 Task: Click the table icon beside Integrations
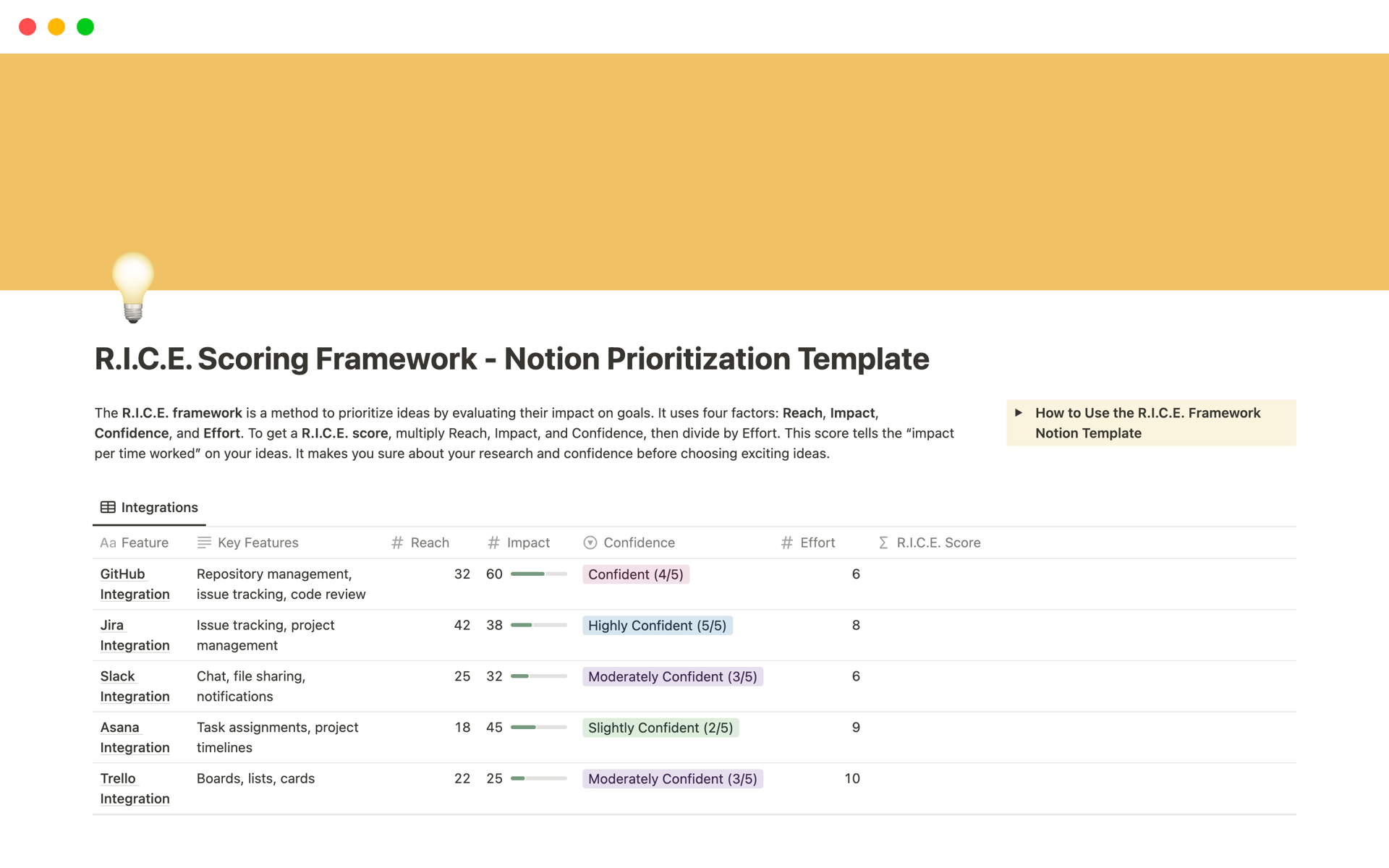[107, 507]
